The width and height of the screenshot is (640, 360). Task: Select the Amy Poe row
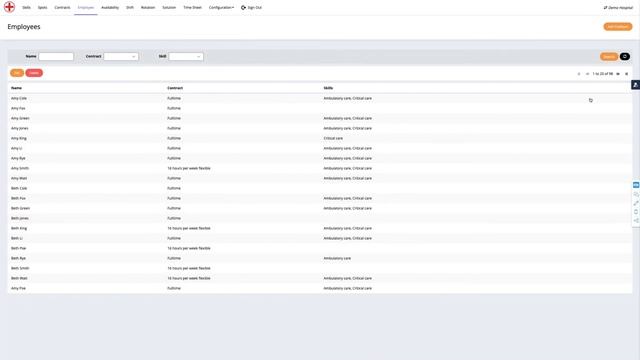coord(320,288)
